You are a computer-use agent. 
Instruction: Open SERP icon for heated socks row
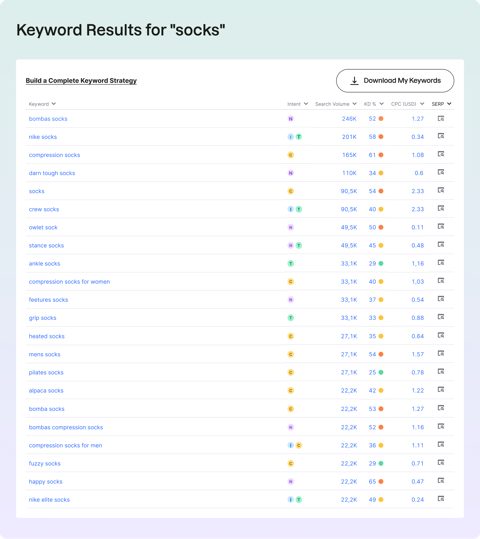coord(441,336)
